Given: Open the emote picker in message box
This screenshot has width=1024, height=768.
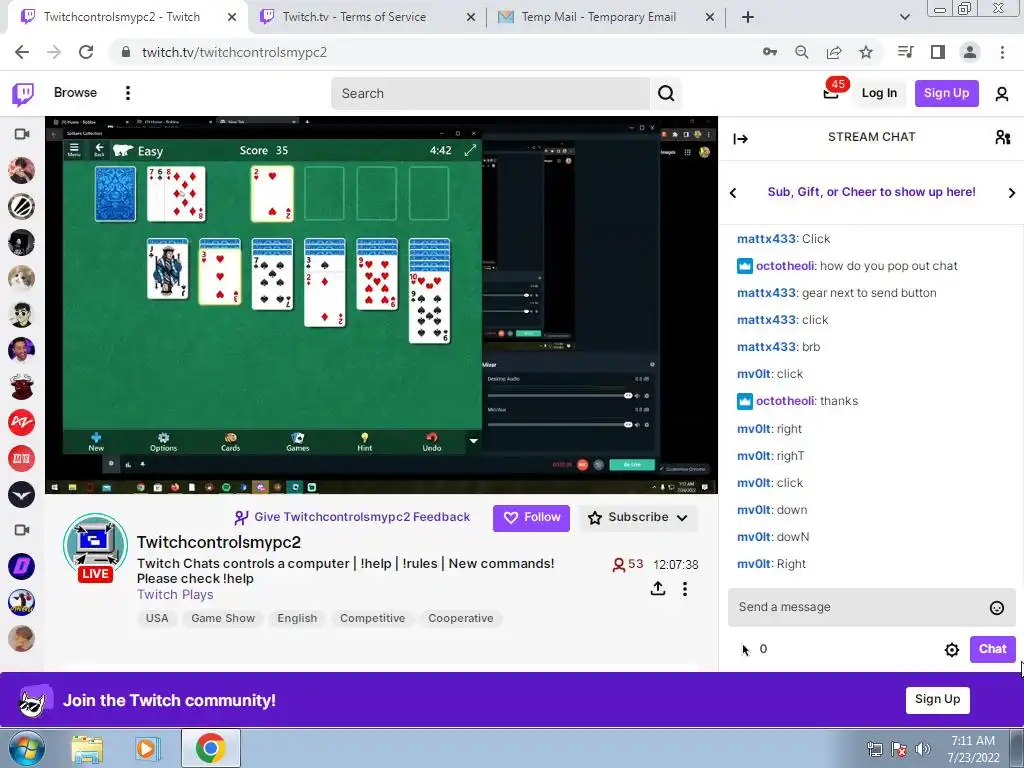Looking at the screenshot, I should tap(997, 608).
